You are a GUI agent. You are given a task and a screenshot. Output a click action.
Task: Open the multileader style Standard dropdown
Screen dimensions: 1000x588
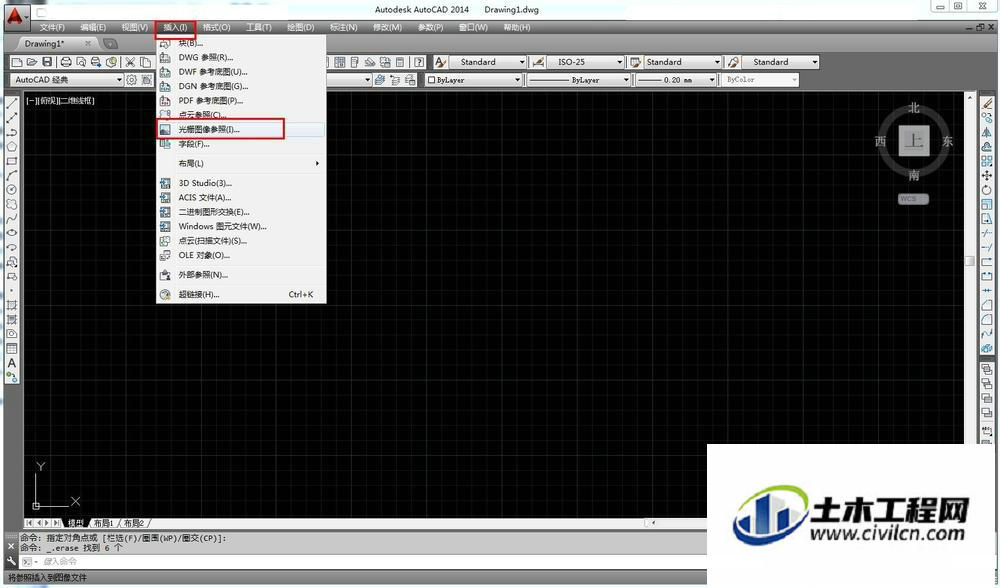780,62
